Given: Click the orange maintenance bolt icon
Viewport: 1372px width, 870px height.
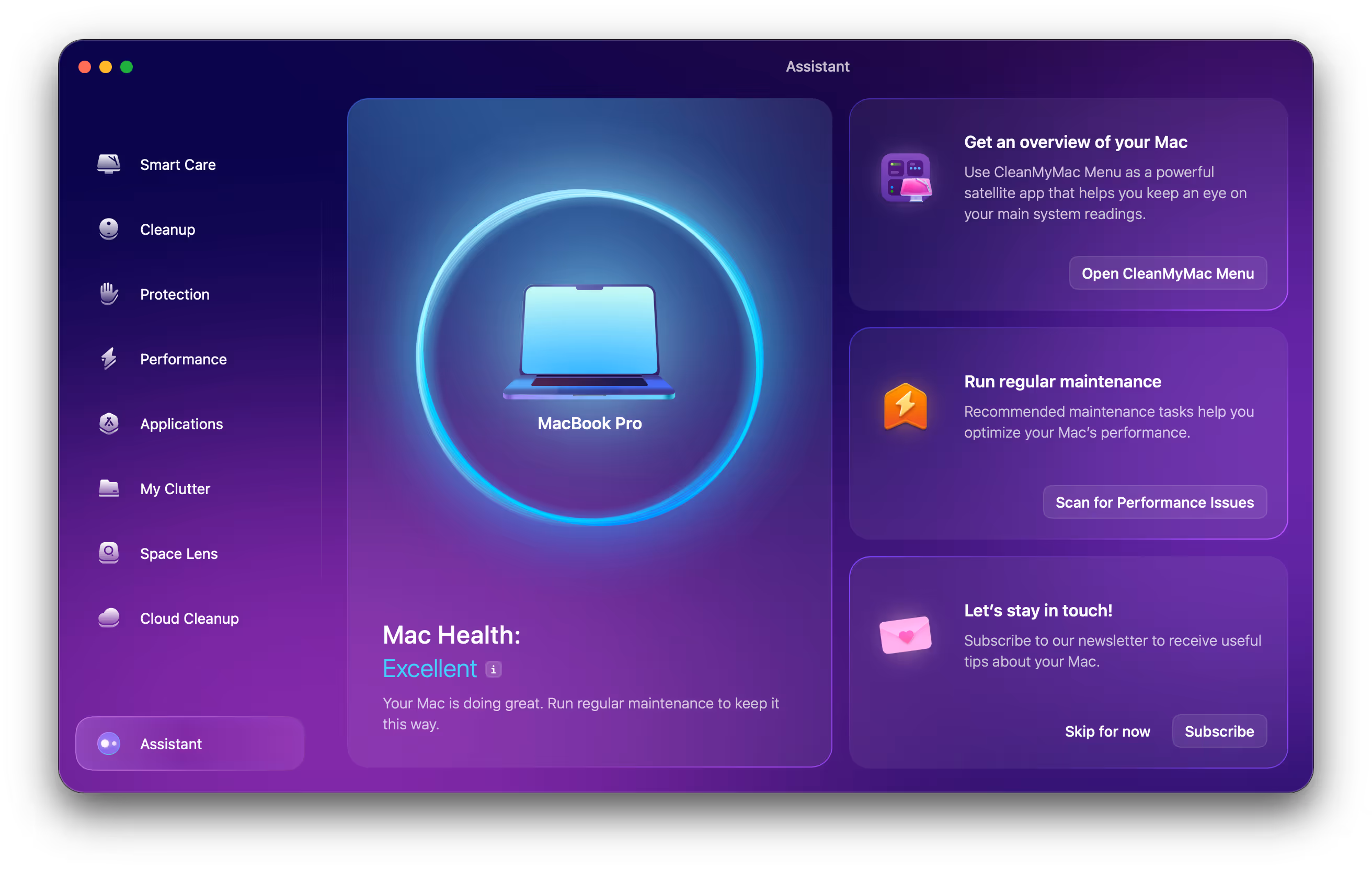Looking at the screenshot, I should pos(906,407).
